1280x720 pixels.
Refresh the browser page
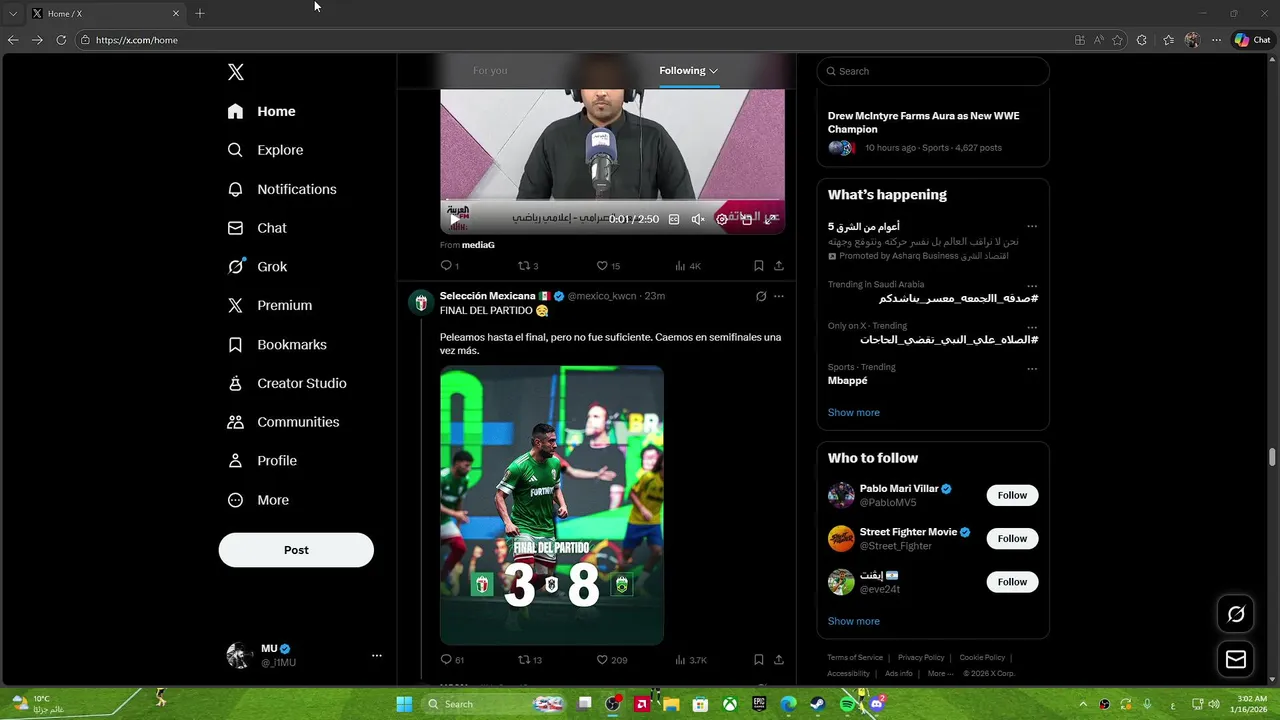(x=61, y=40)
